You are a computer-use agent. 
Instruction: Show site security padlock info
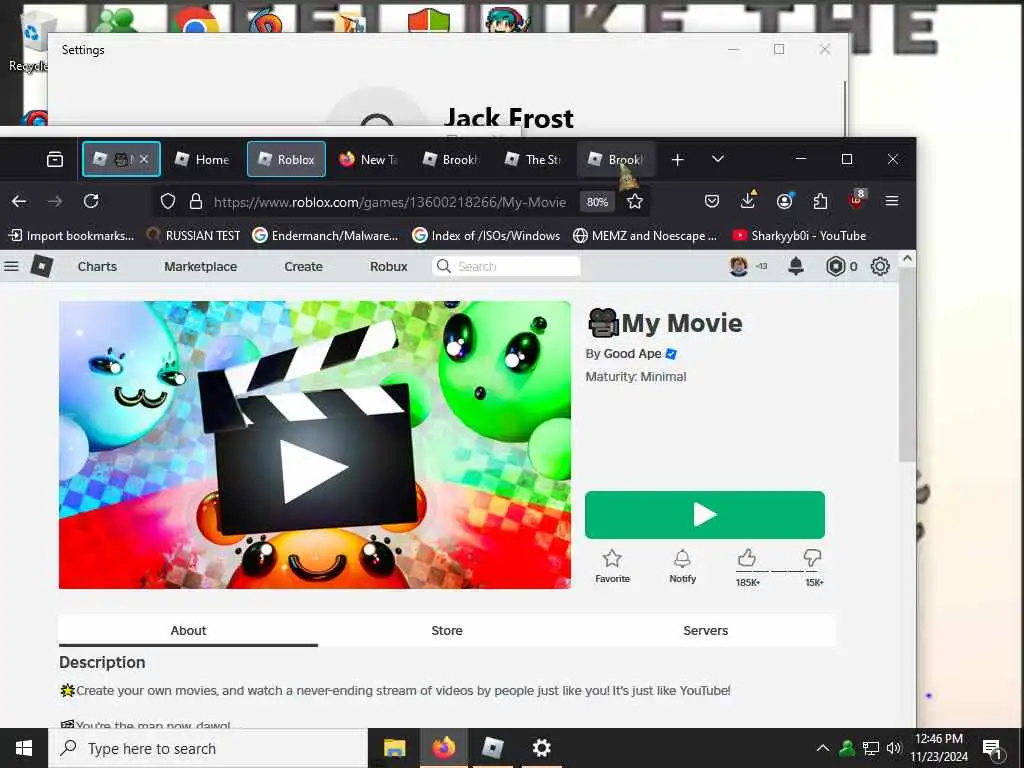coord(195,202)
